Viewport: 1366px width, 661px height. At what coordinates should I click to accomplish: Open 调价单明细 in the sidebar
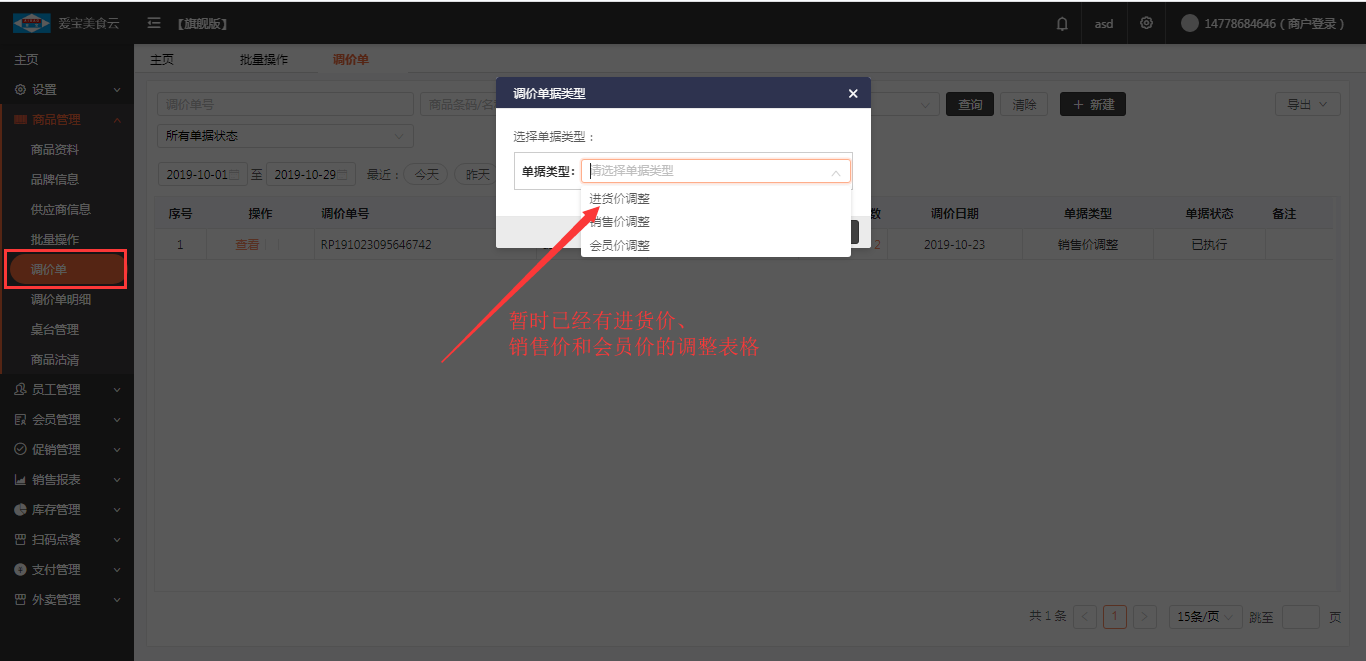pyautogui.click(x=62, y=300)
